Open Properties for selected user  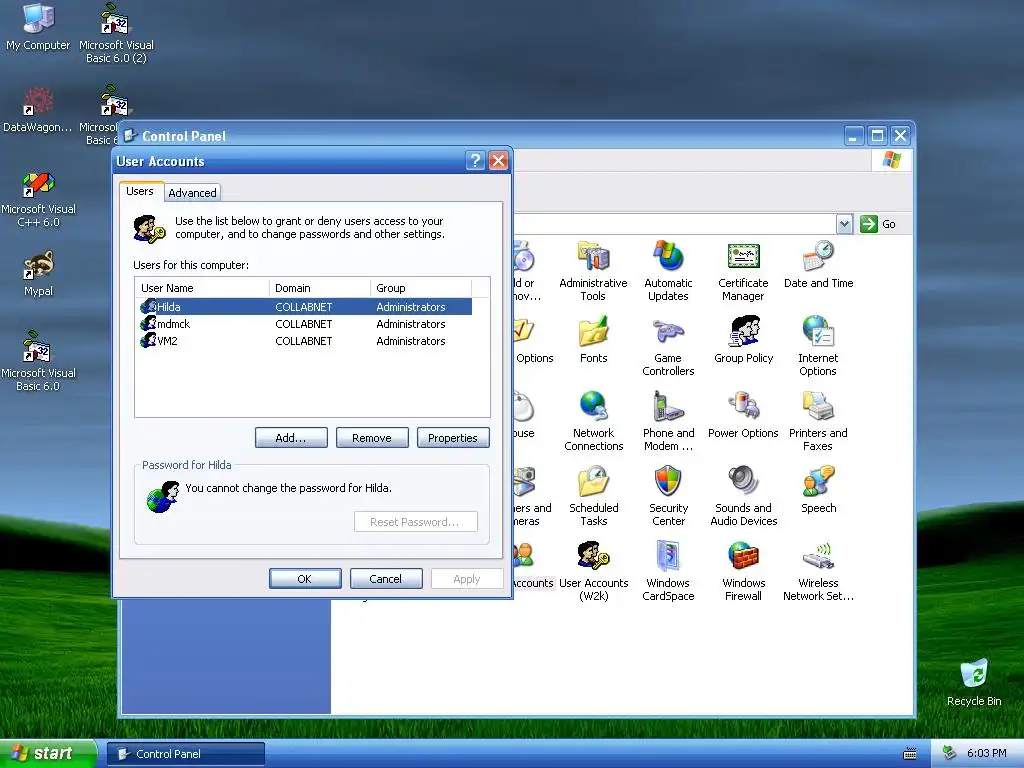point(453,438)
